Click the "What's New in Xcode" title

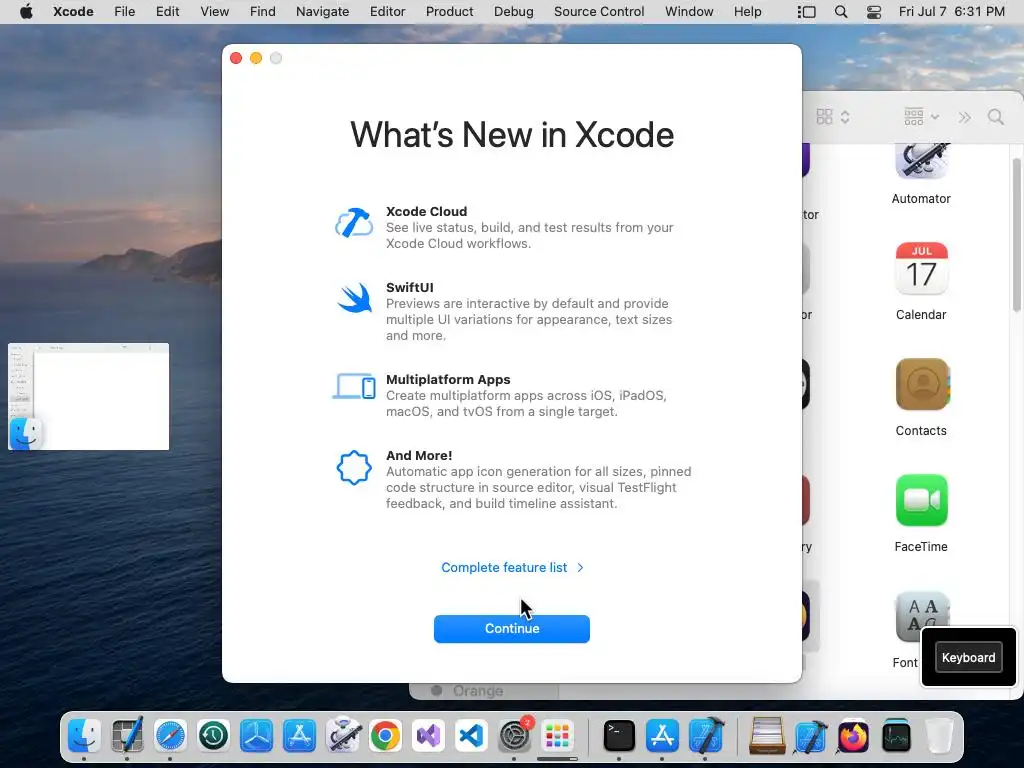(512, 135)
